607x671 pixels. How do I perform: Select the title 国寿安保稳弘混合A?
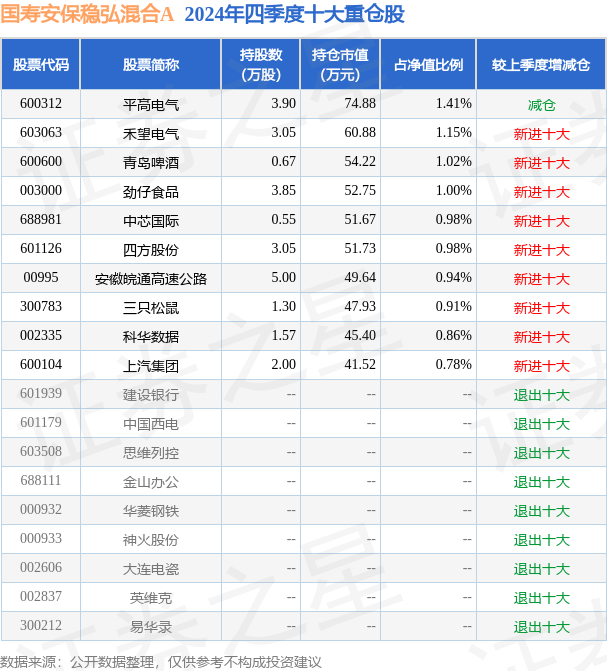87,14
